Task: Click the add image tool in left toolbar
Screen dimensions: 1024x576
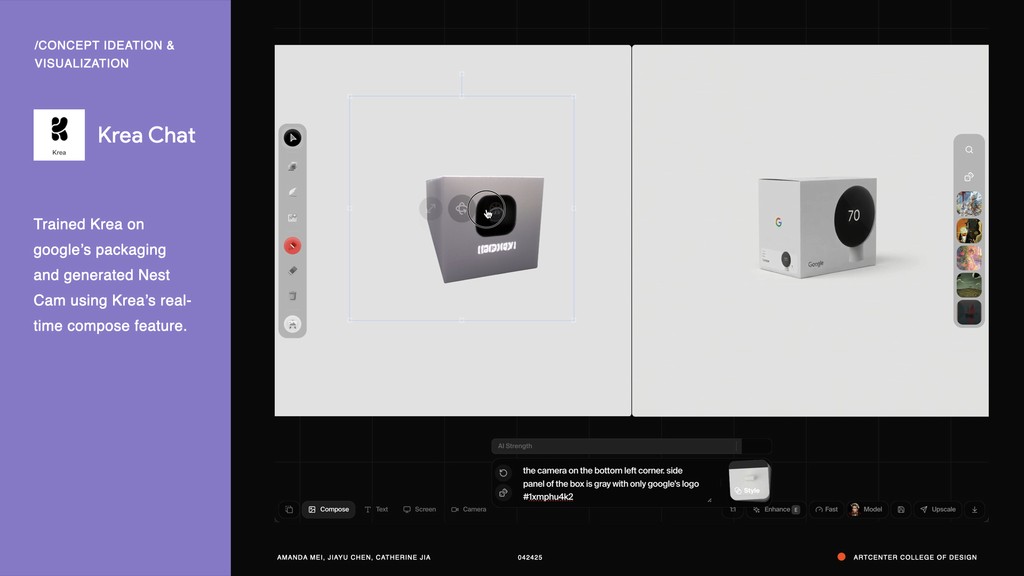Action: pyautogui.click(x=293, y=218)
